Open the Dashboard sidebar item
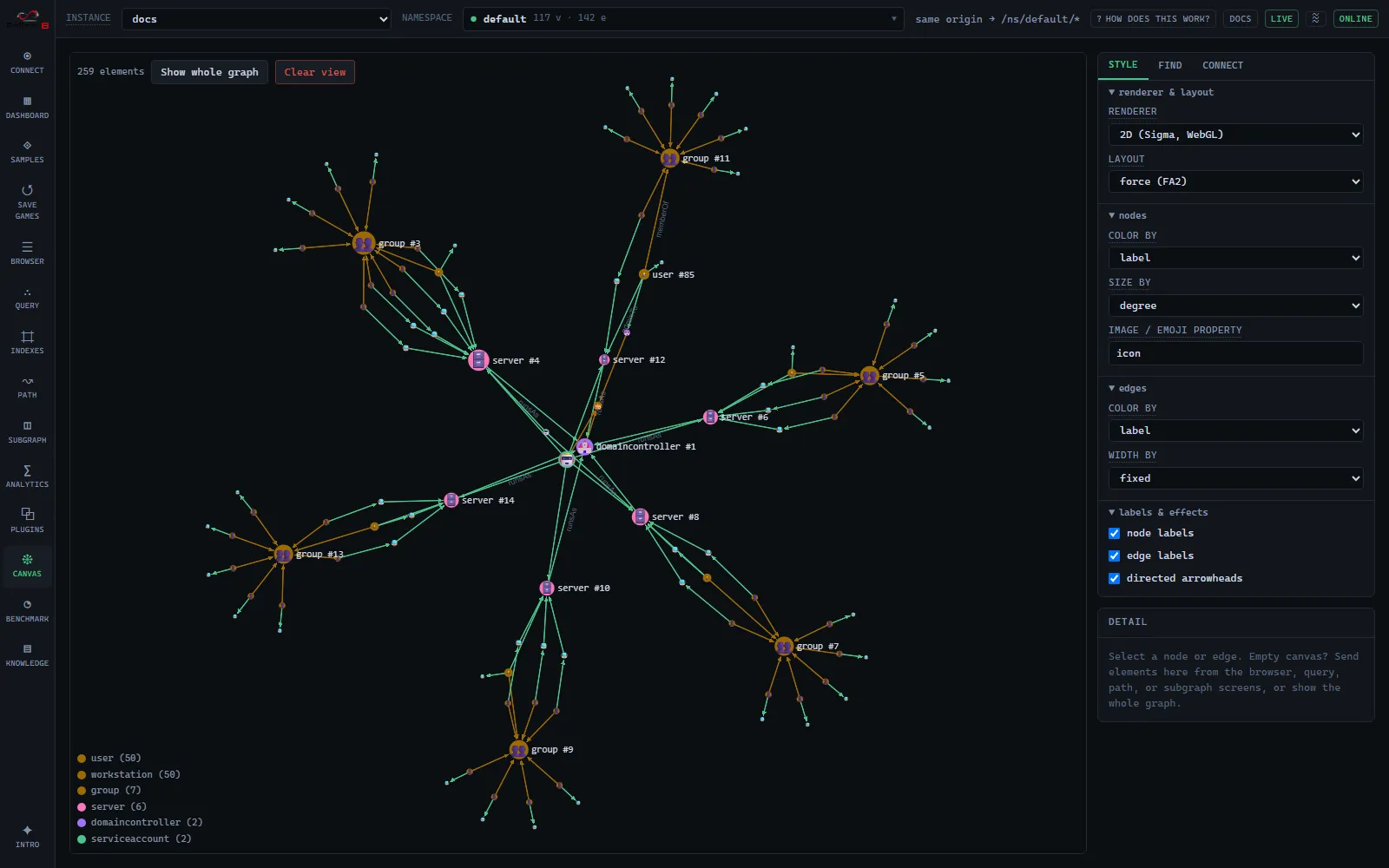Image resolution: width=1389 pixels, height=868 pixels. 27,108
